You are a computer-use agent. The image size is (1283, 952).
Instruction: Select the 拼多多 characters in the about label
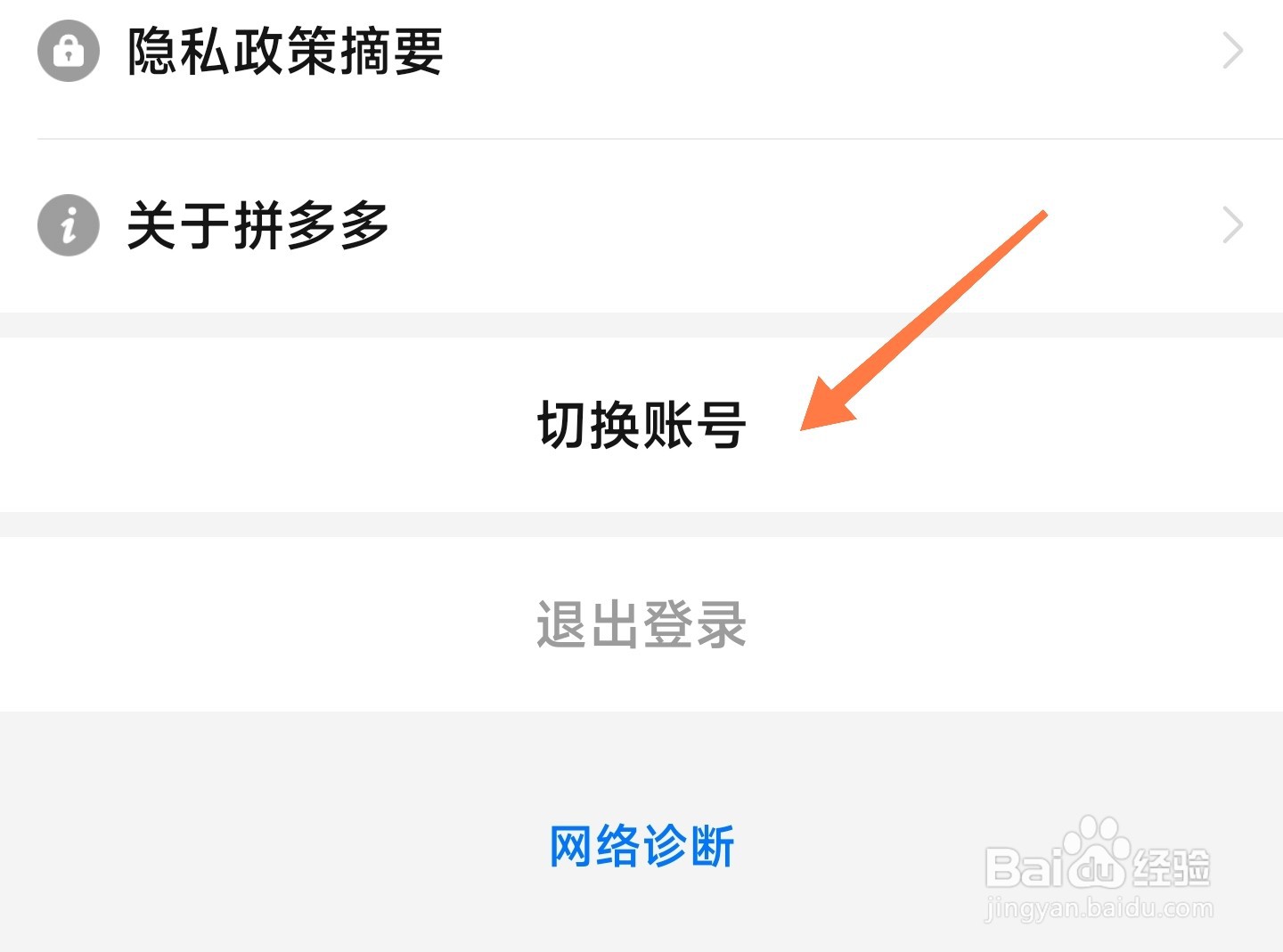[x=312, y=225]
